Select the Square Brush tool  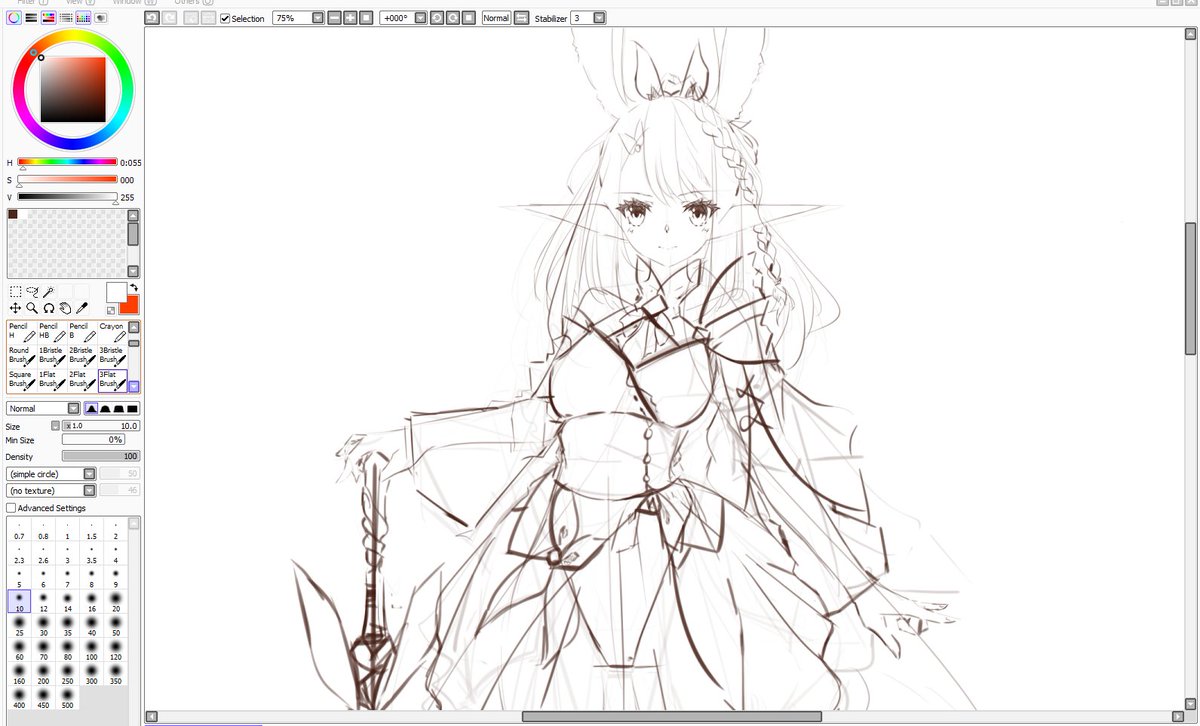click(22, 380)
